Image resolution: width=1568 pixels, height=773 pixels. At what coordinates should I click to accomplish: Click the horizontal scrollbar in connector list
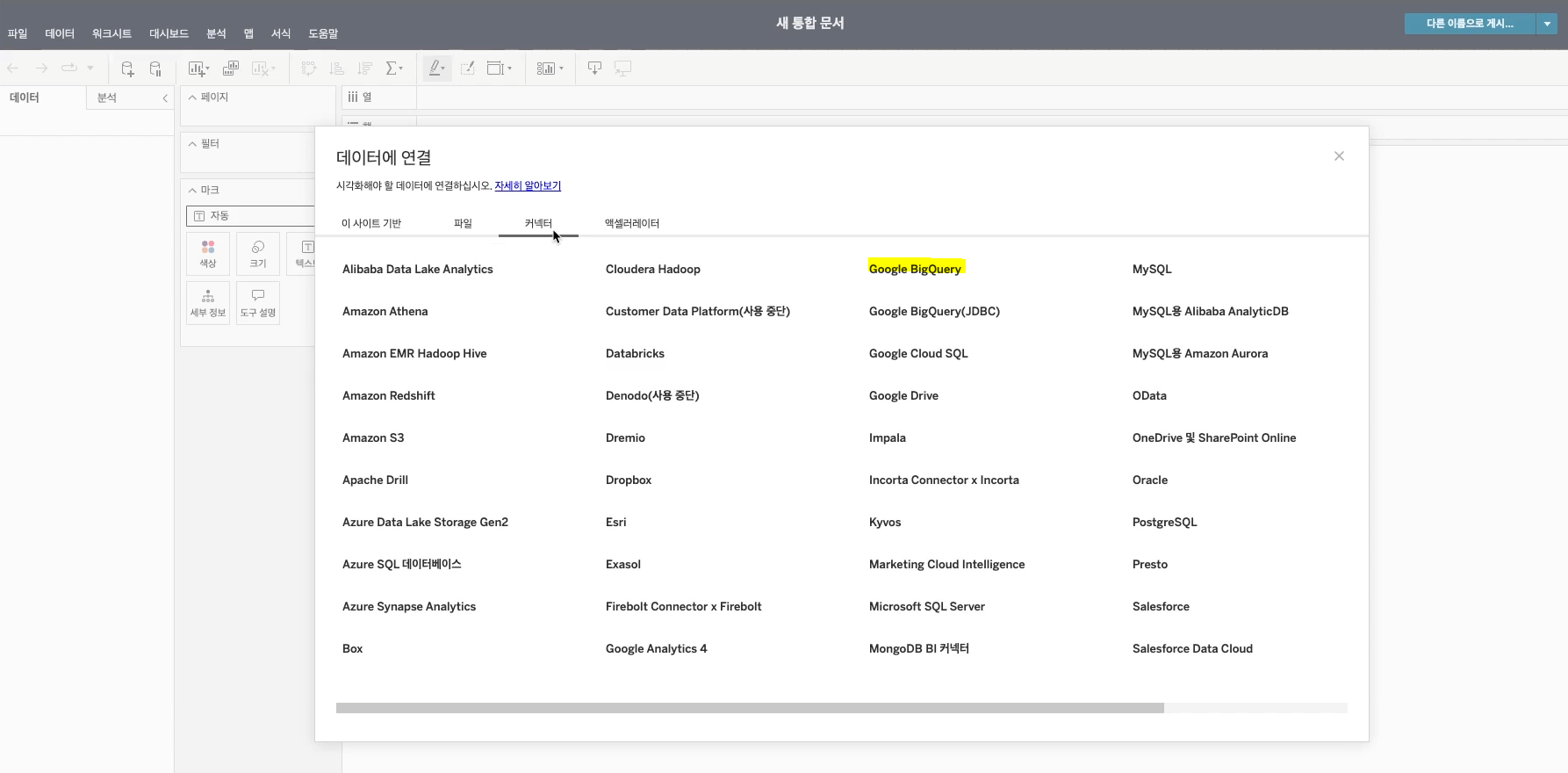coord(750,708)
